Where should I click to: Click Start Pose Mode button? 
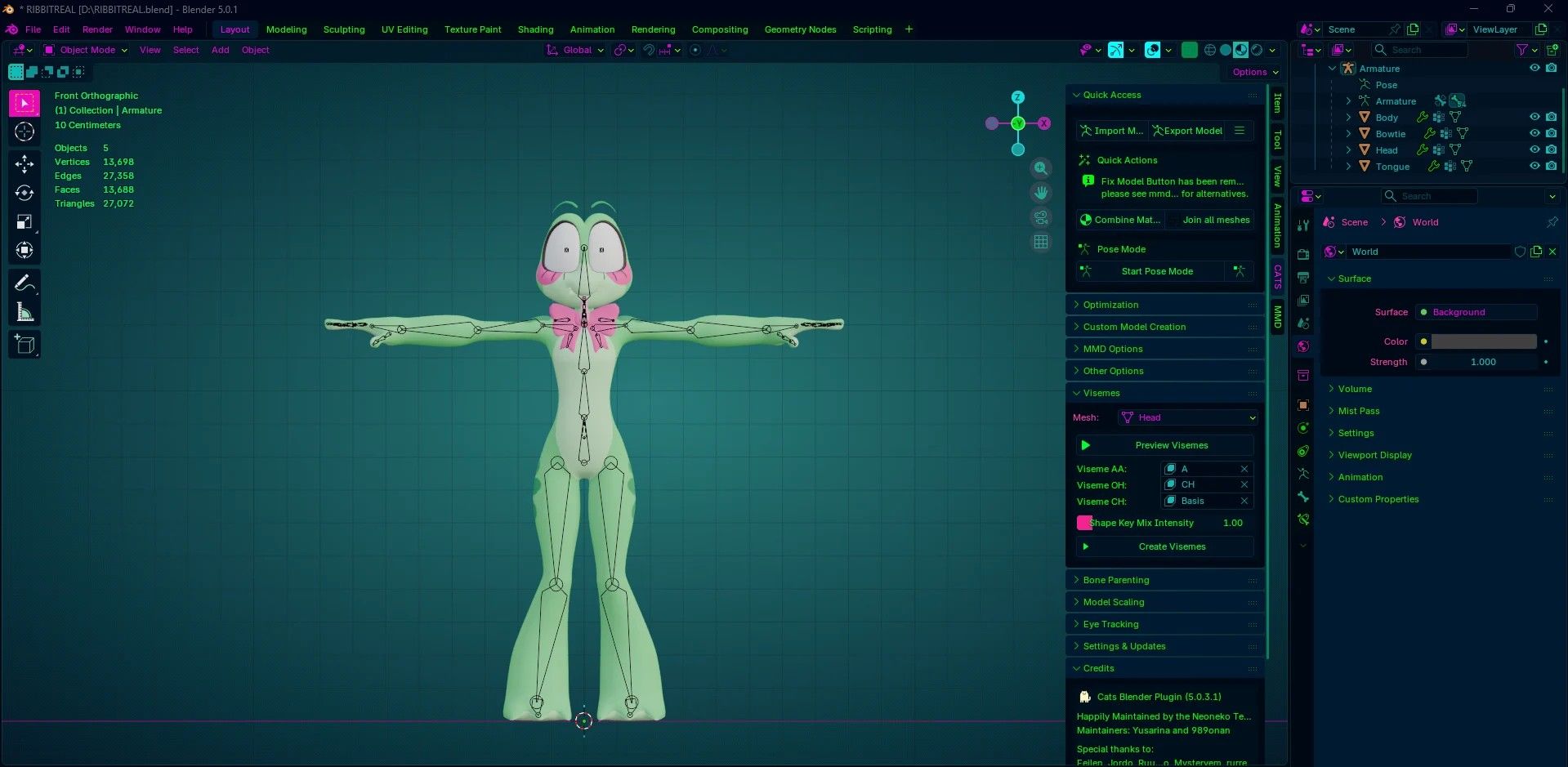tap(1150, 271)
